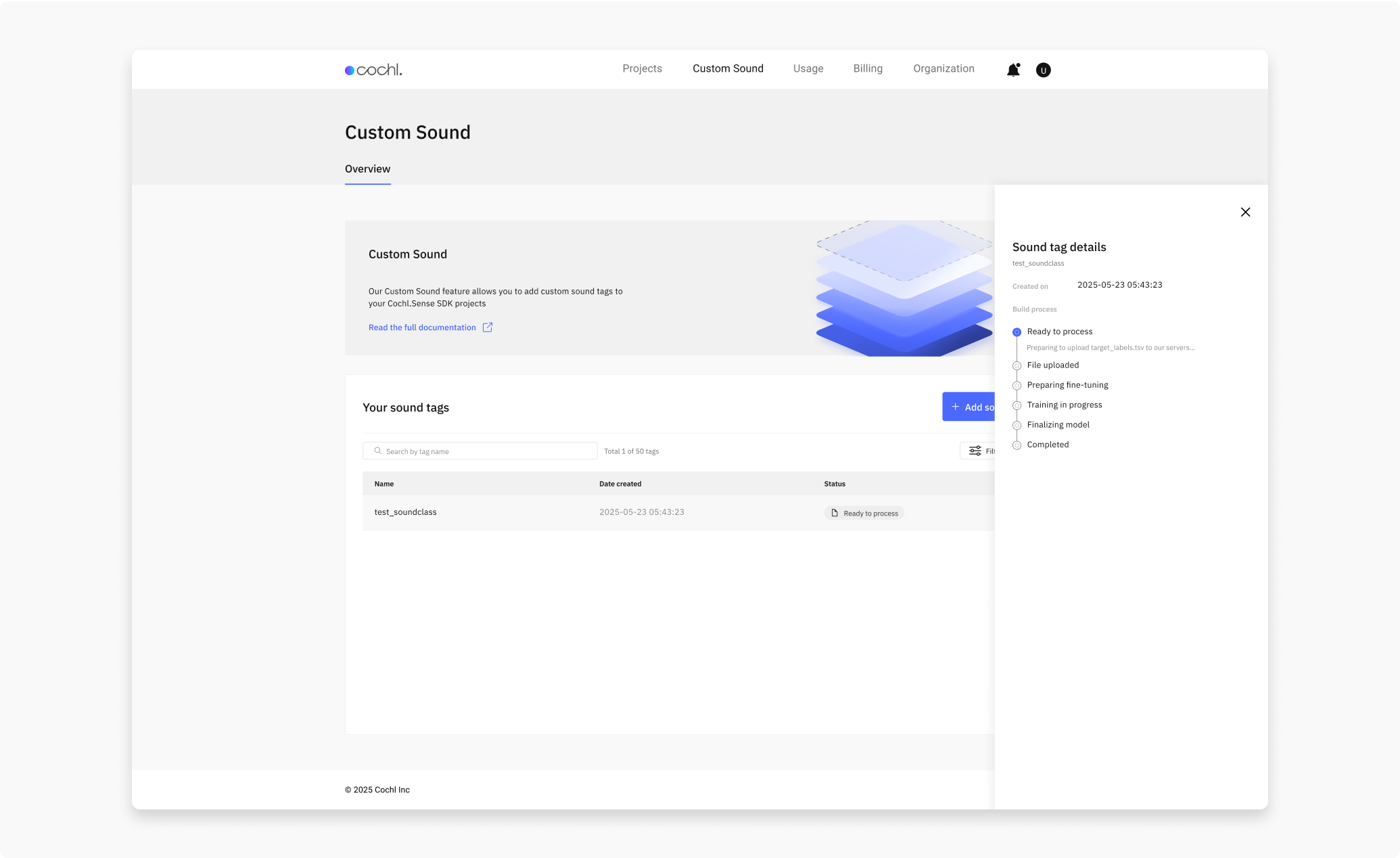Click the Ready to process step marker

[x=1017, y=332]
